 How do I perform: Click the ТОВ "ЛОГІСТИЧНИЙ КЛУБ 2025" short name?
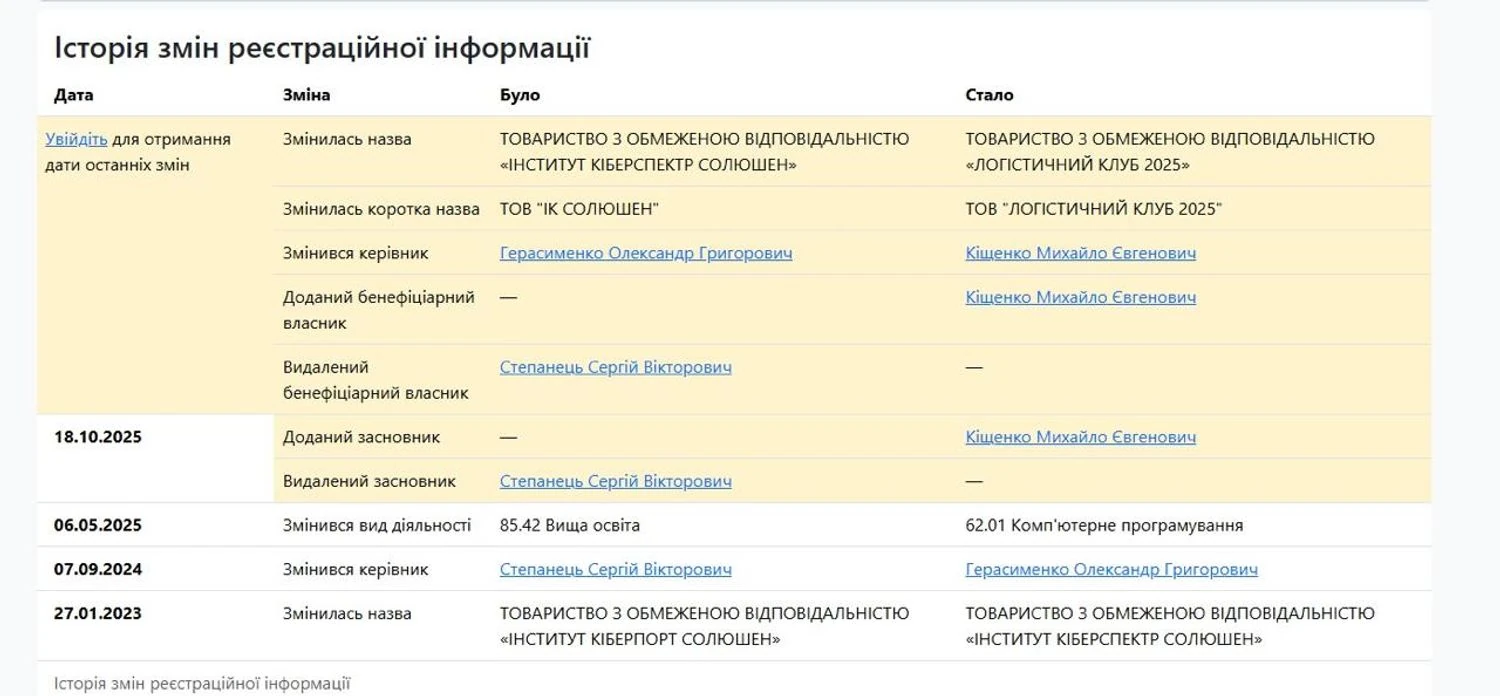coord(1093,209)
